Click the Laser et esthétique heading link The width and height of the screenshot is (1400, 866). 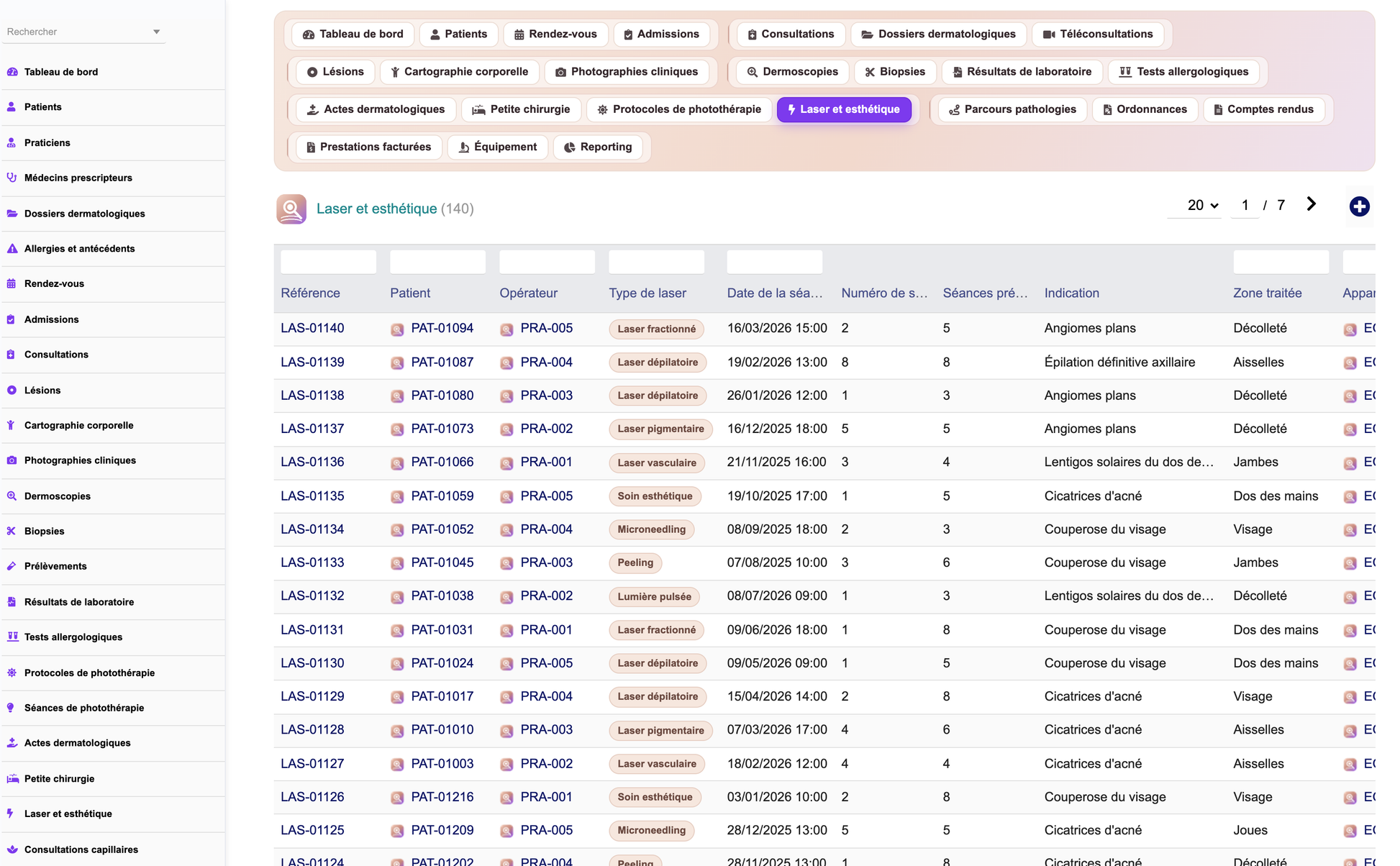click(377, 209)
